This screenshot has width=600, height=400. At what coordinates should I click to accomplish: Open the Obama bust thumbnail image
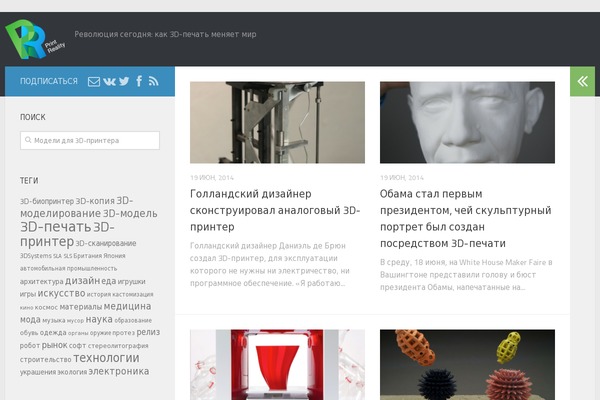pos(467,122)
